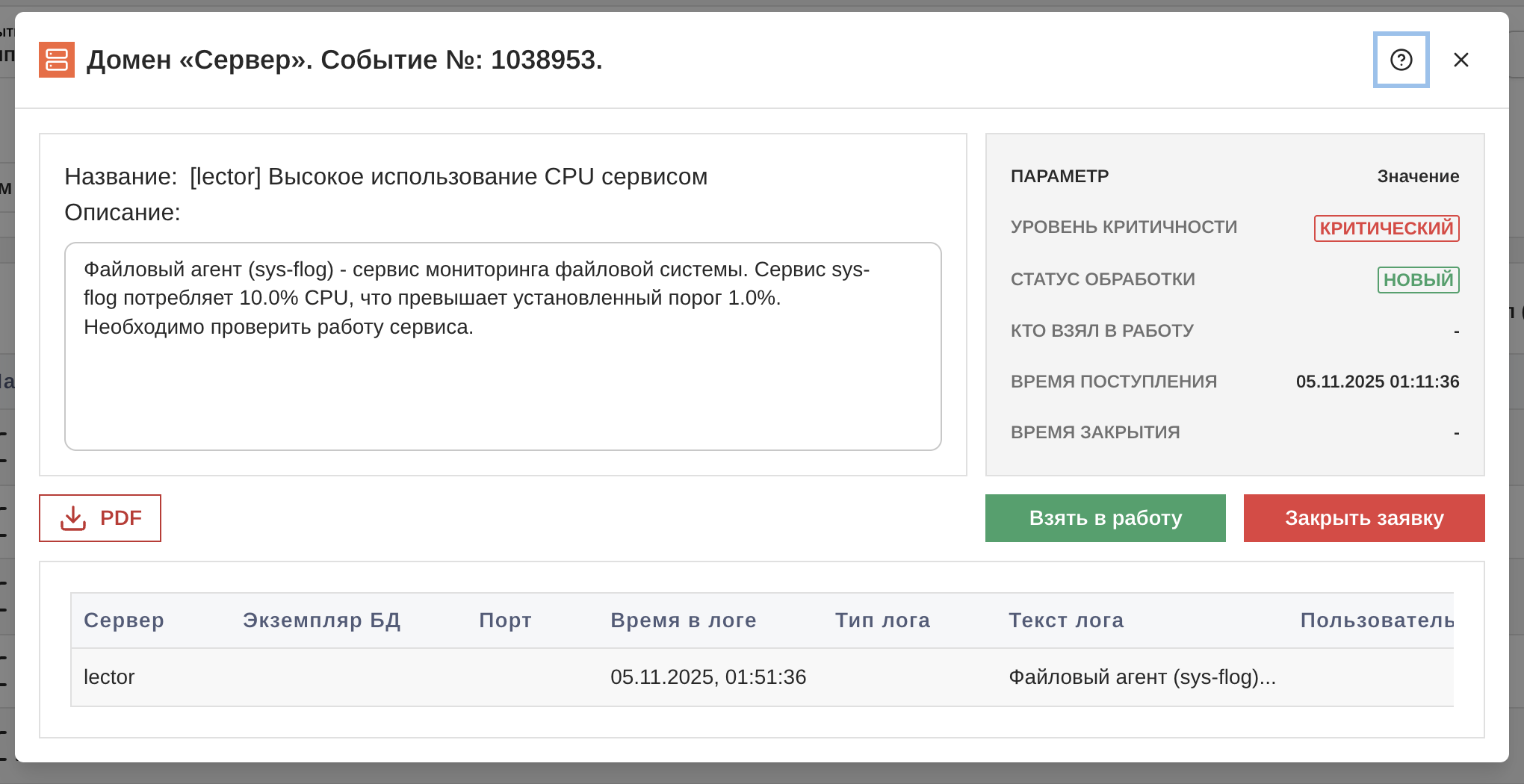This screenshot has width=1524, height=784.
Task: Click the Экземпляр БД column header
Action: pyautogui.click(x=323, y=620)
